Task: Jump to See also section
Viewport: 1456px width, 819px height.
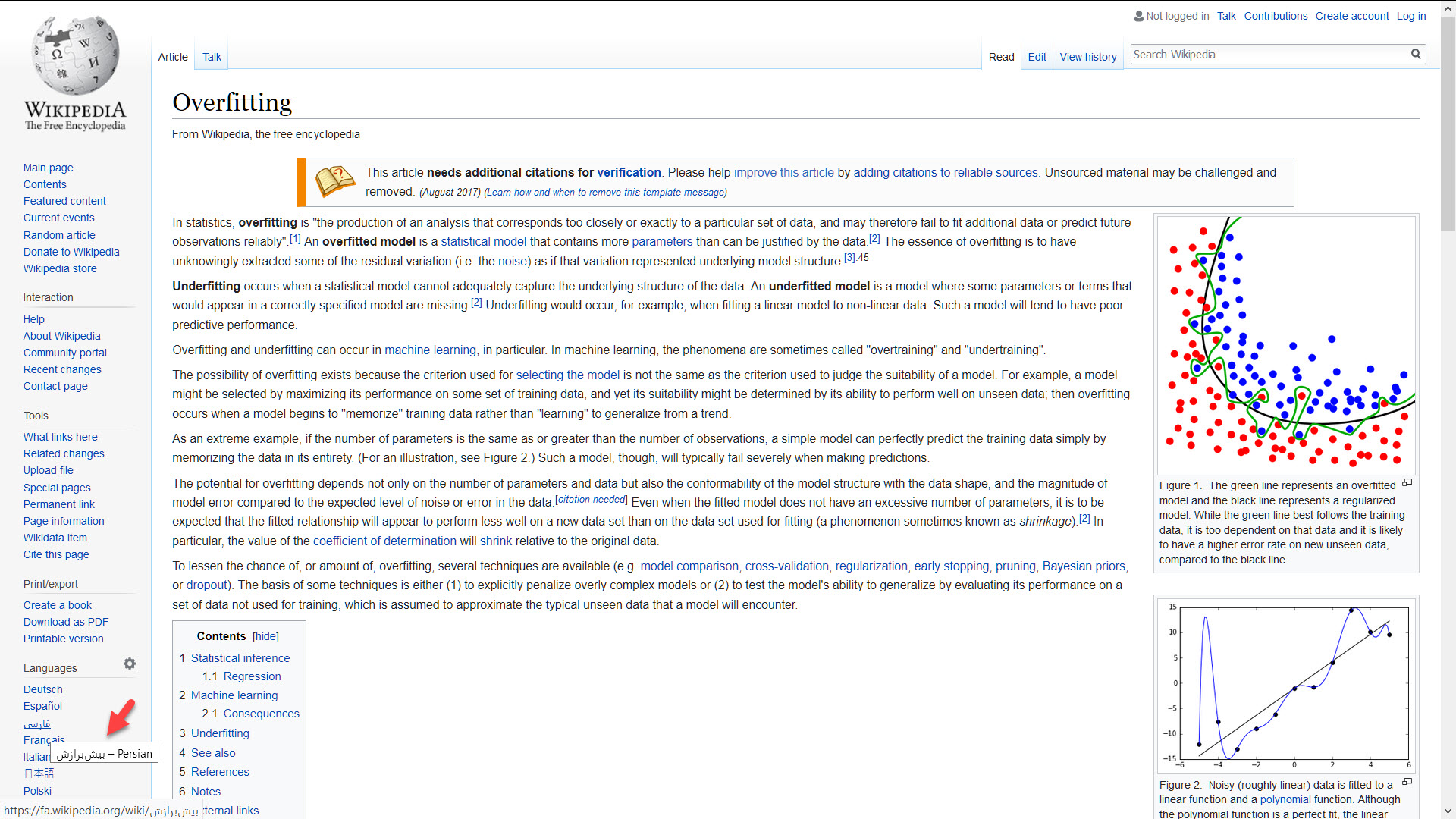Action: [213, 753]
